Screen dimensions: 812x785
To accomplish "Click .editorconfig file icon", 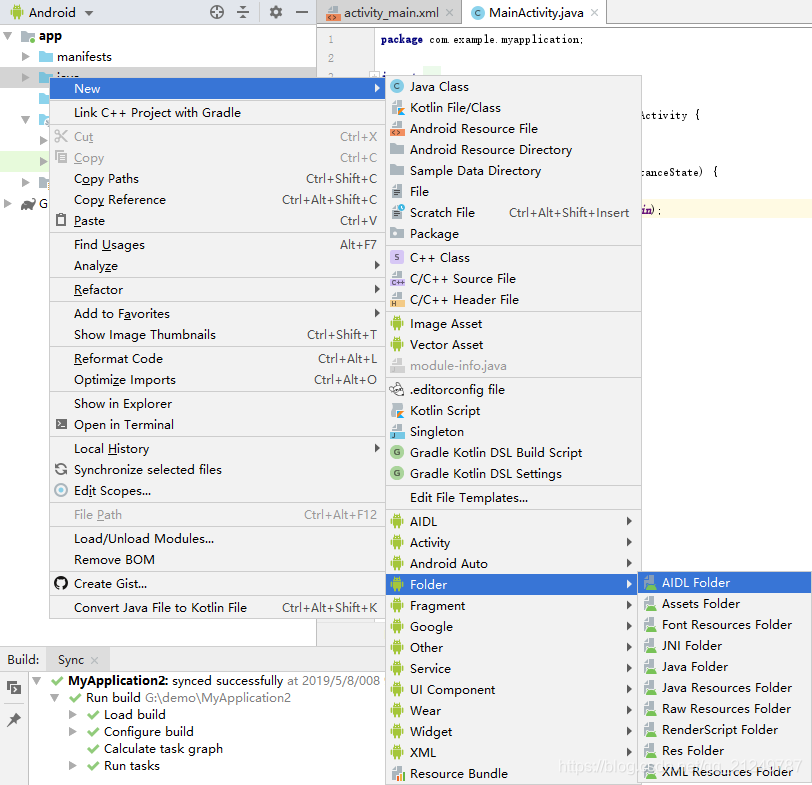I will [397, 389].
